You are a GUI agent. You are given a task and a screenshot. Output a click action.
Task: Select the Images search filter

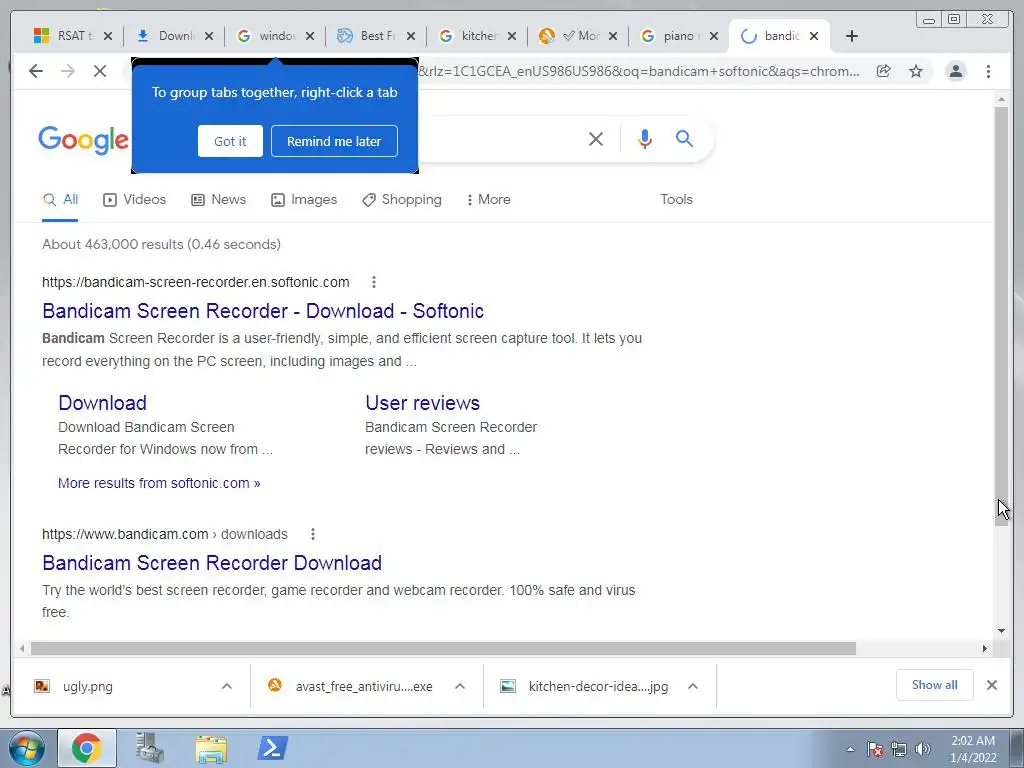click(x=304, y=200)
